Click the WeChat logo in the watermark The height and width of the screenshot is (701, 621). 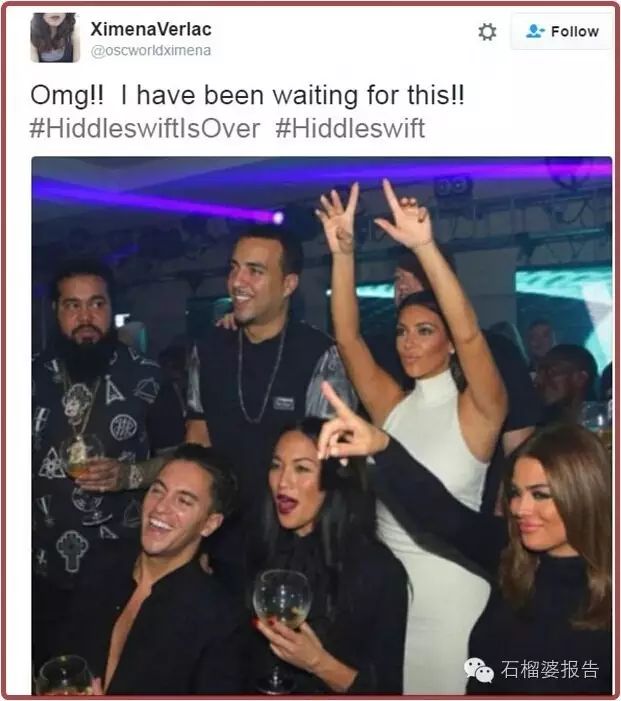[478, 670]
